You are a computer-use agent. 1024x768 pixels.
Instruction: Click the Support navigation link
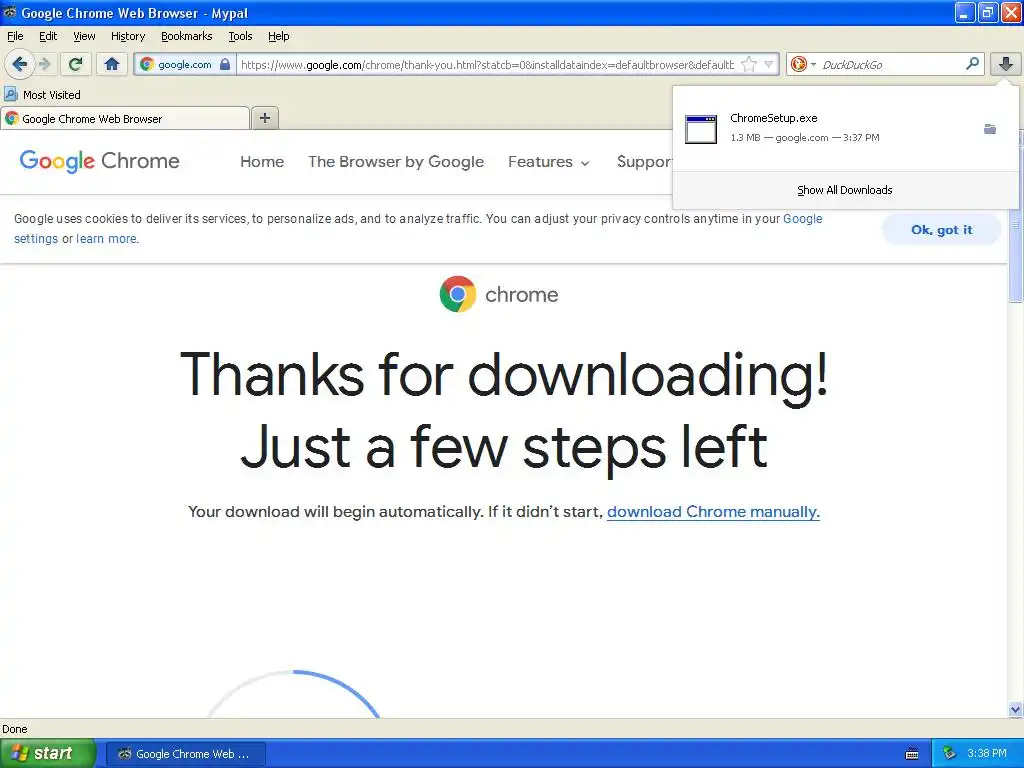645,161
